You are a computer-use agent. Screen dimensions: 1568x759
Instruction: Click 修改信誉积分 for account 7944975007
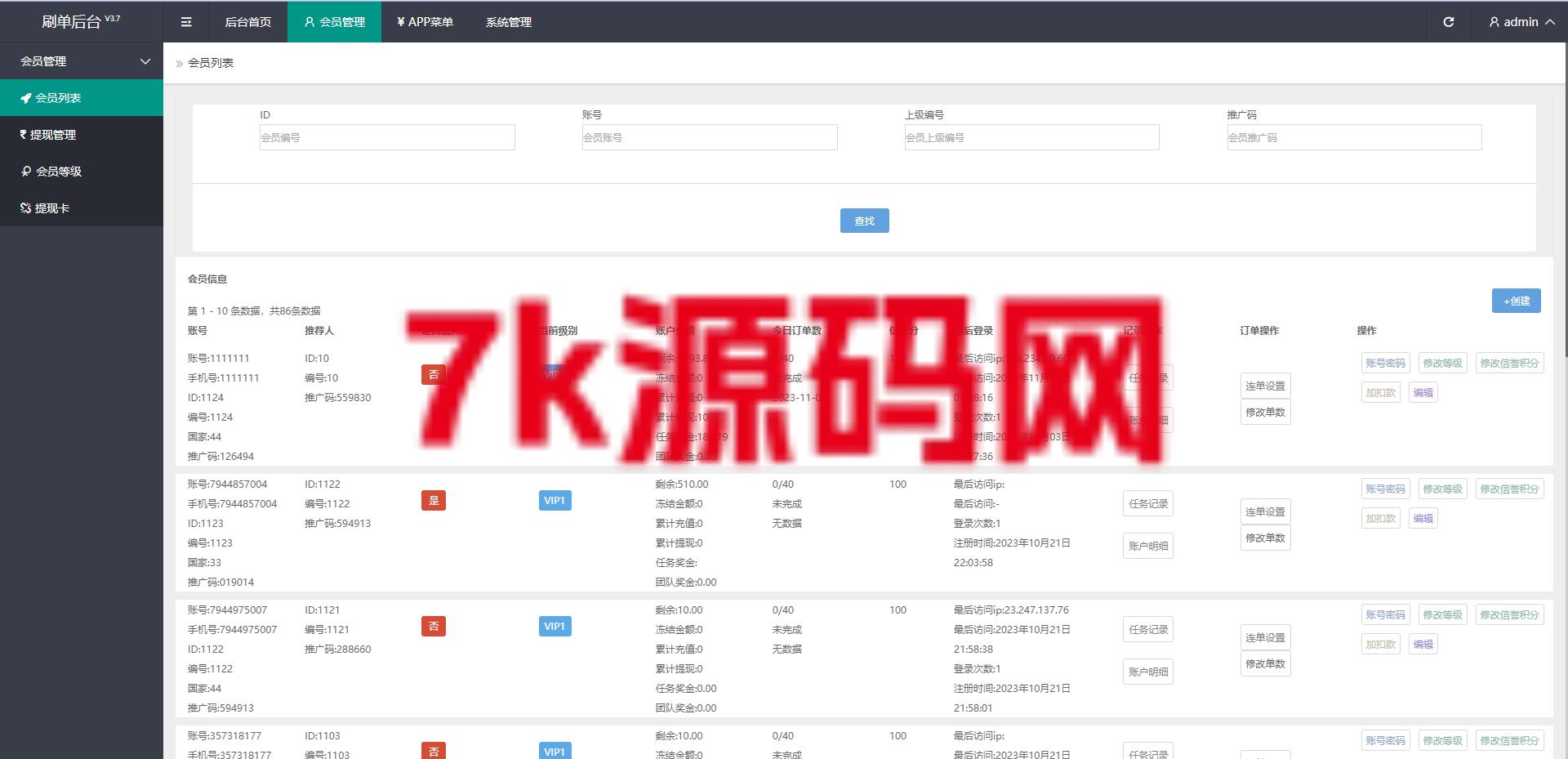point(1510,614)
